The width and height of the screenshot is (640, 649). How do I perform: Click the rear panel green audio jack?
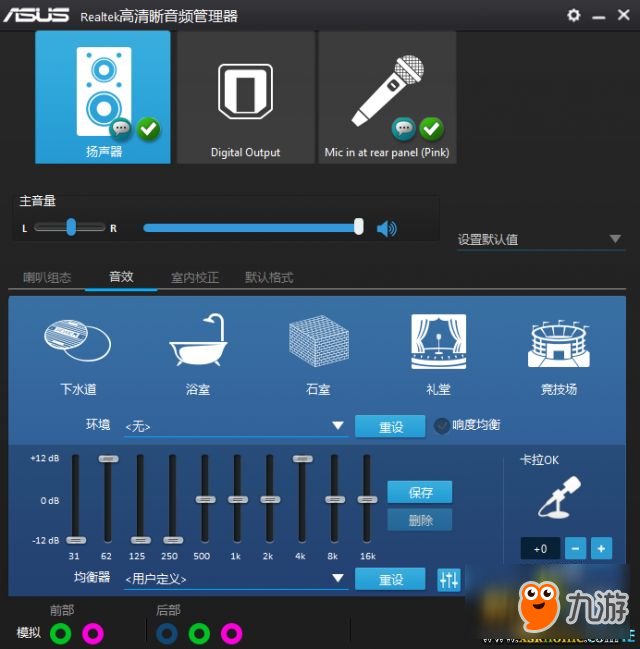[200, 633]
